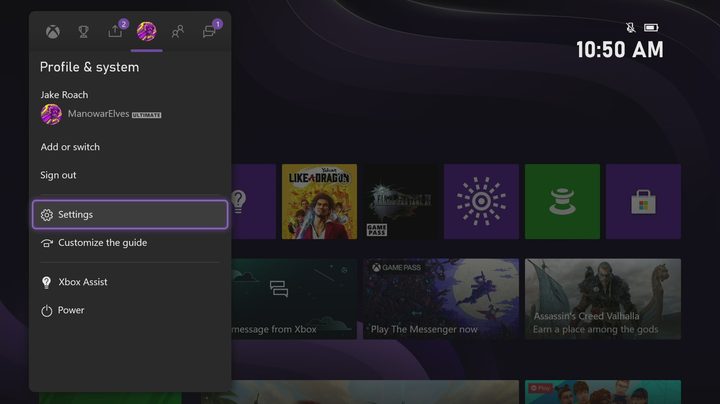
Task: Open Settings from the guide
Action: coord(130,214)
